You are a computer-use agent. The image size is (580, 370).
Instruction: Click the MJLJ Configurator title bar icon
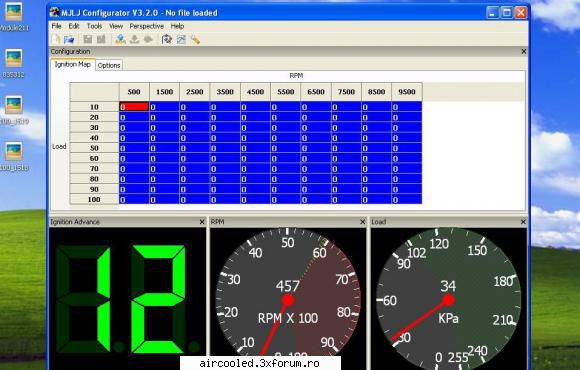54,12
